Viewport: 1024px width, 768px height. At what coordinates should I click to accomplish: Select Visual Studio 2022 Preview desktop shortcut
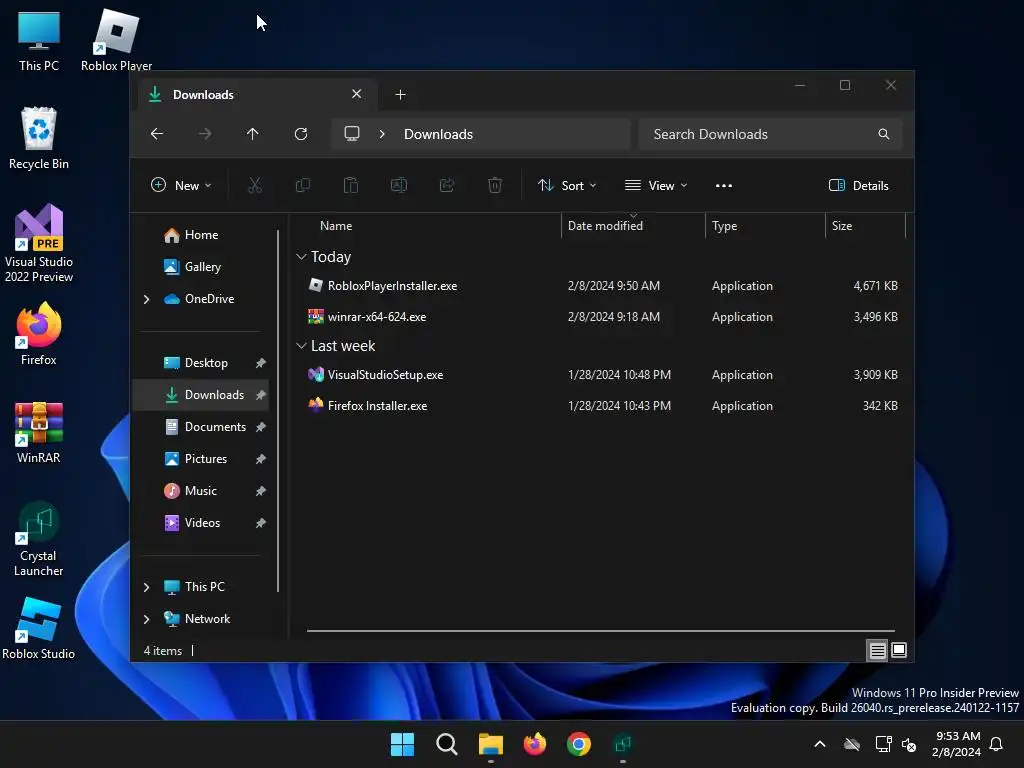[39, 243]
